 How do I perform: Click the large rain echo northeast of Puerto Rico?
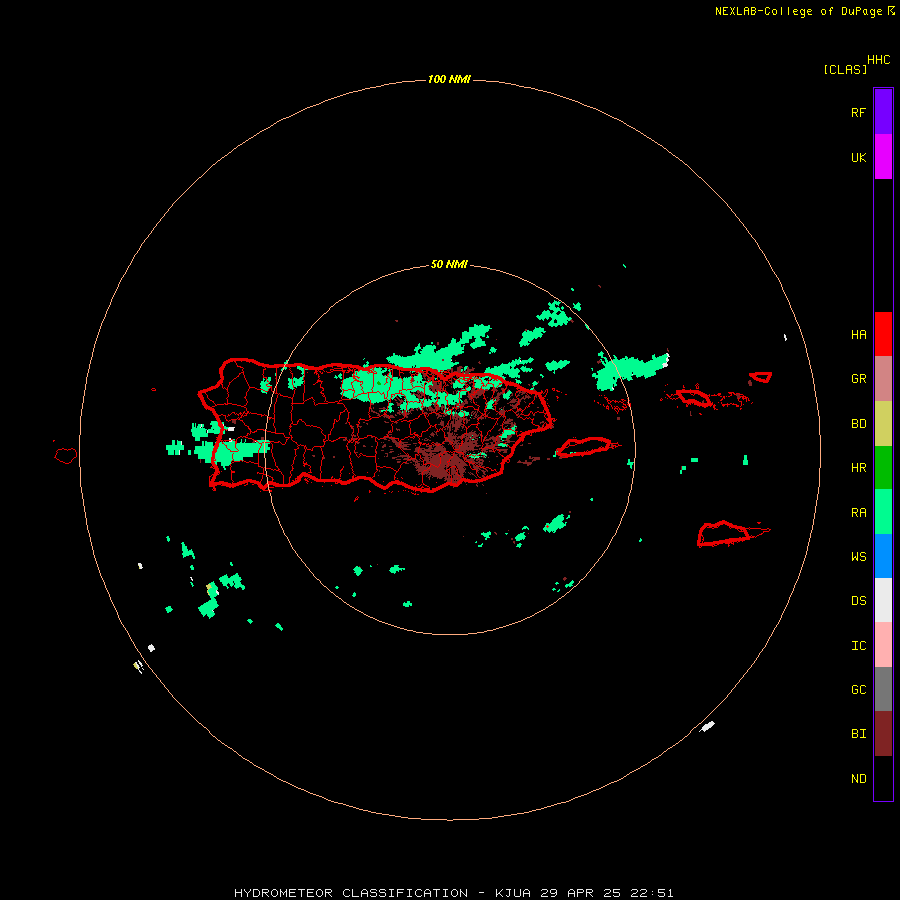point(629,370)
